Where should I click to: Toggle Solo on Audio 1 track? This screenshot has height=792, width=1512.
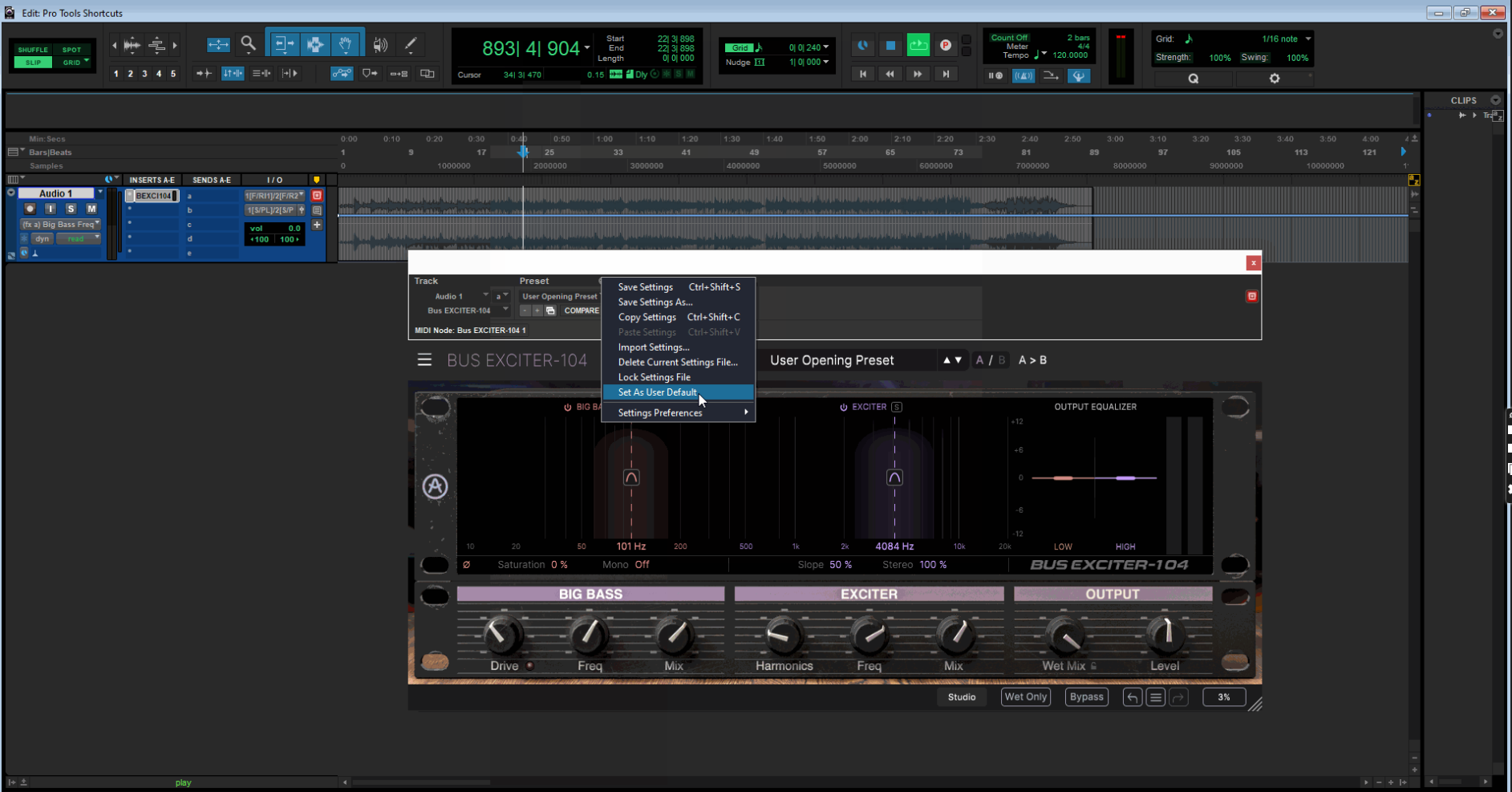(71, 209)
